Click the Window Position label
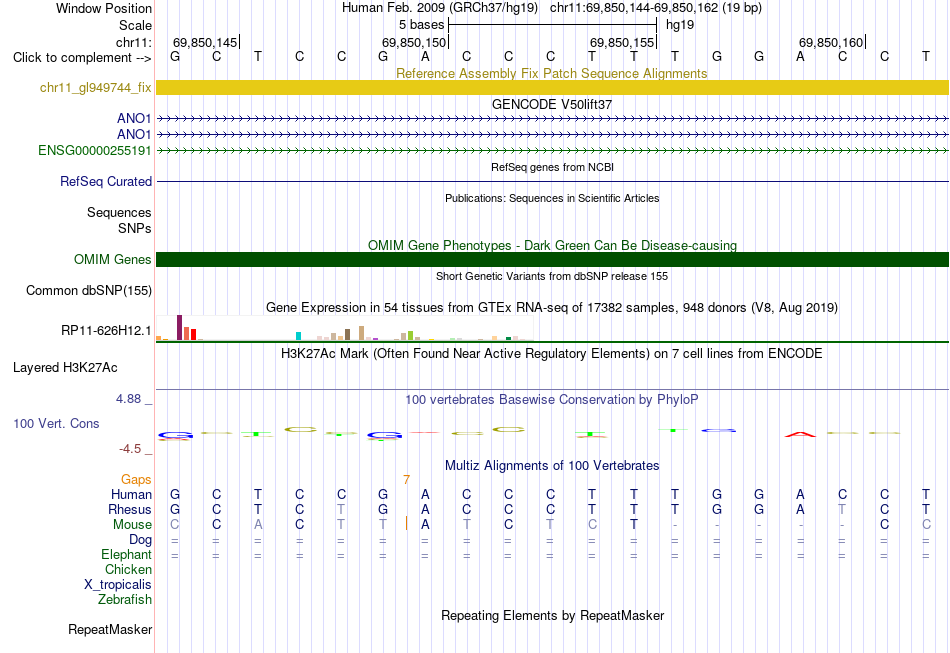Image resolution: width=950 pixels, height=653 pixels. tap(104, 8)
